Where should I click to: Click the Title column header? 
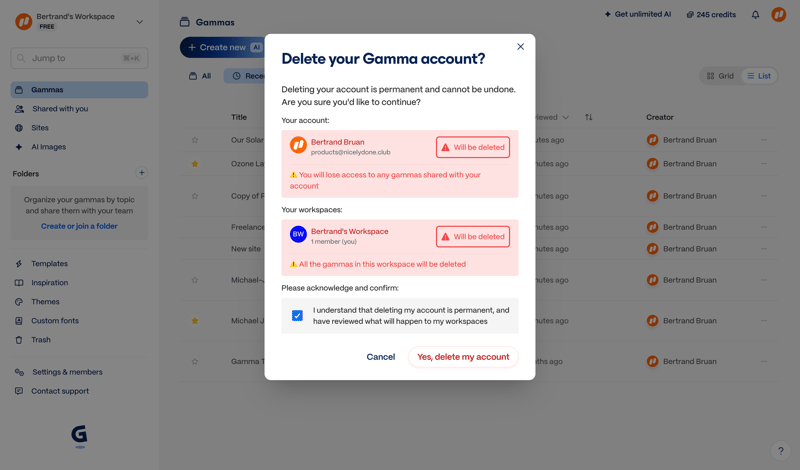click(239, 117)
